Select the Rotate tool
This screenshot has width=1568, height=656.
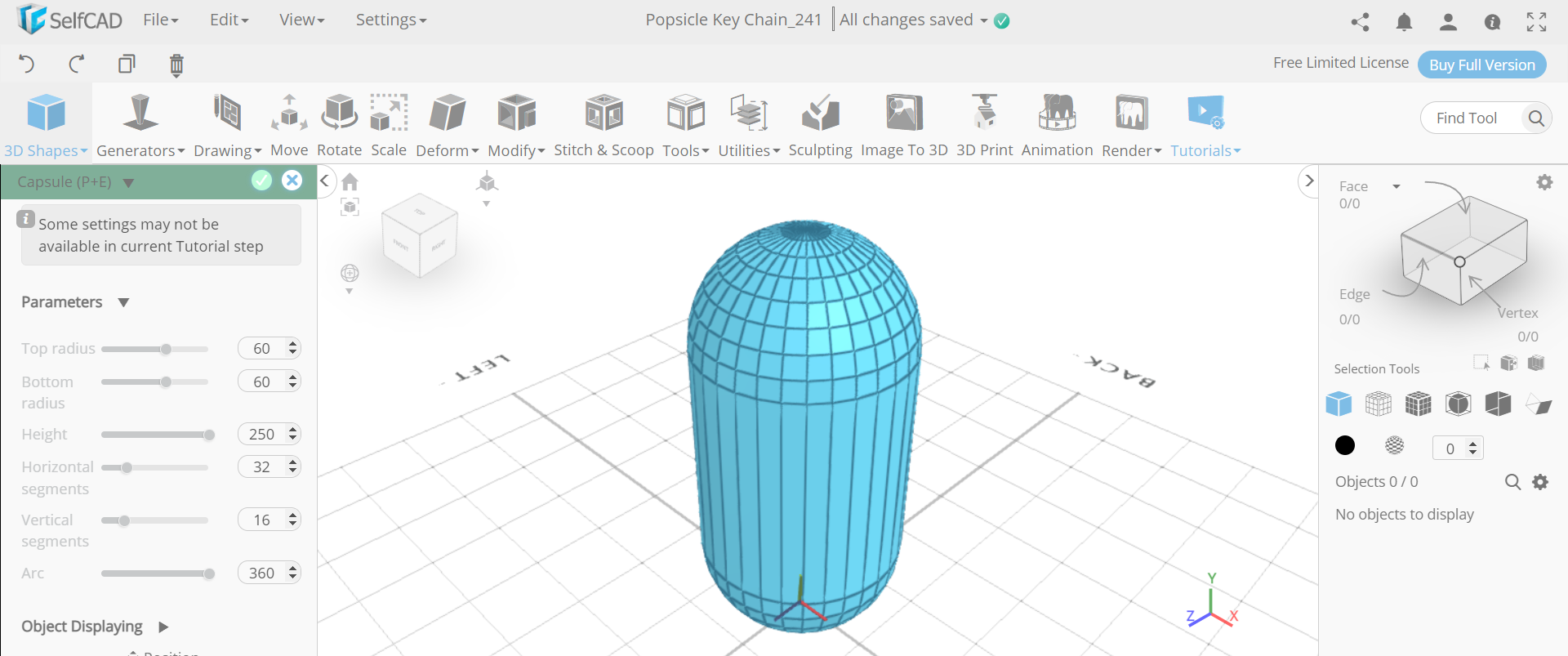[x=339, y=124]
